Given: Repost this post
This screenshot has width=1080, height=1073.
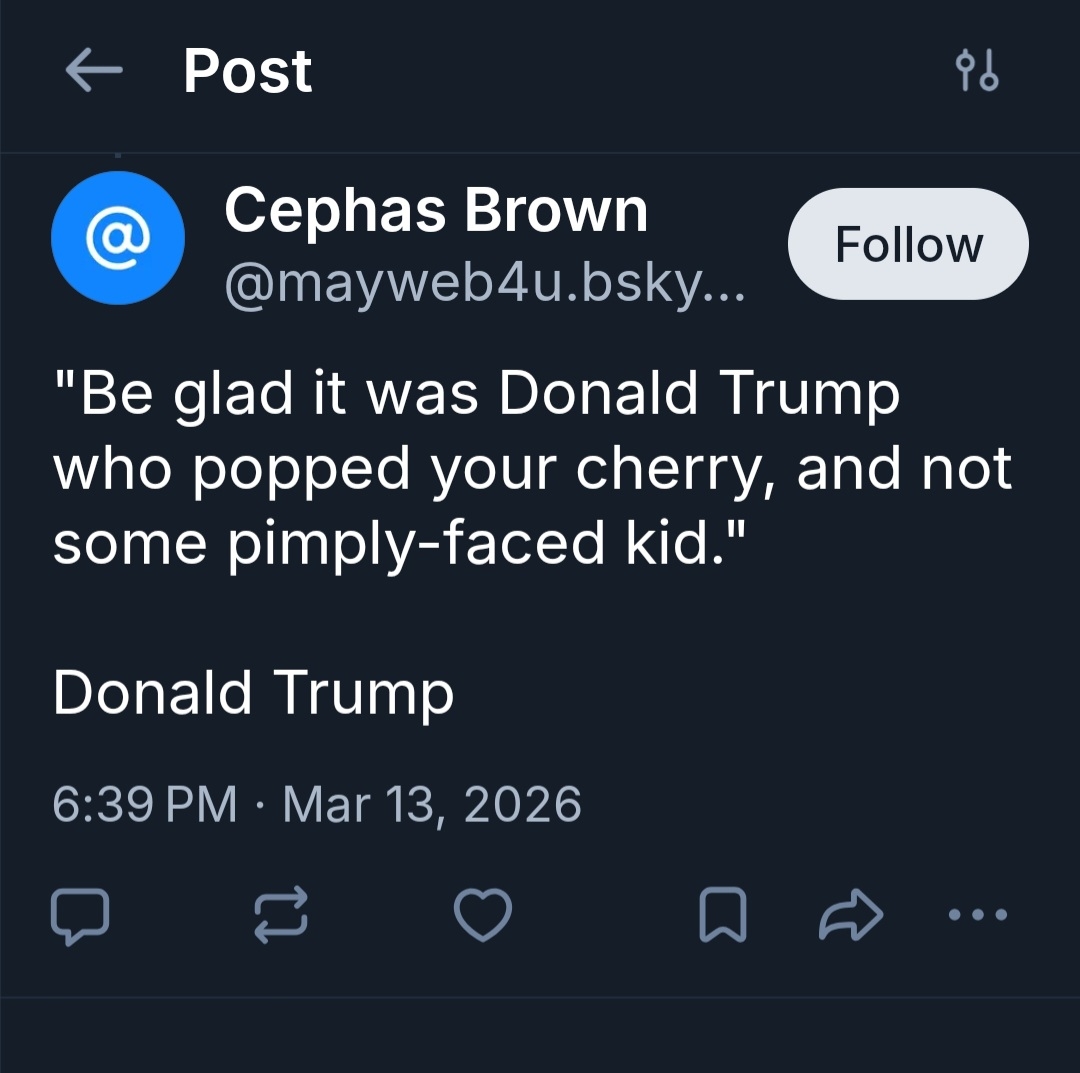Looking at the screenshot, I should point(281,915).
